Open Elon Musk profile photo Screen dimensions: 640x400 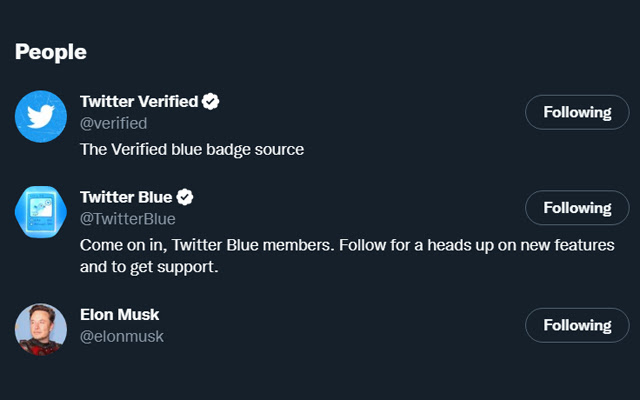(x=41, y=329)
